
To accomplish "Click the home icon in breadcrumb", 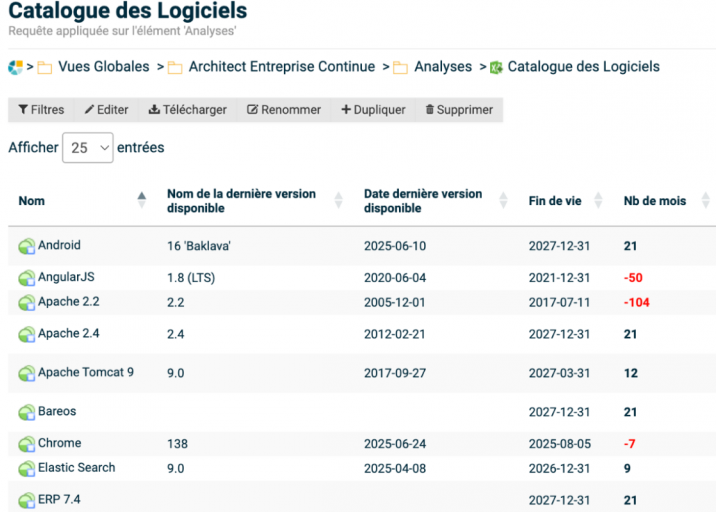I will pos(15,67).
